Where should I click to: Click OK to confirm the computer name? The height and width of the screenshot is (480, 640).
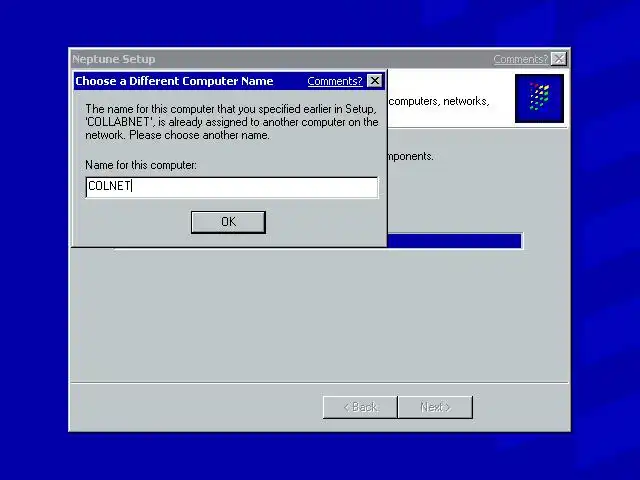228,222
